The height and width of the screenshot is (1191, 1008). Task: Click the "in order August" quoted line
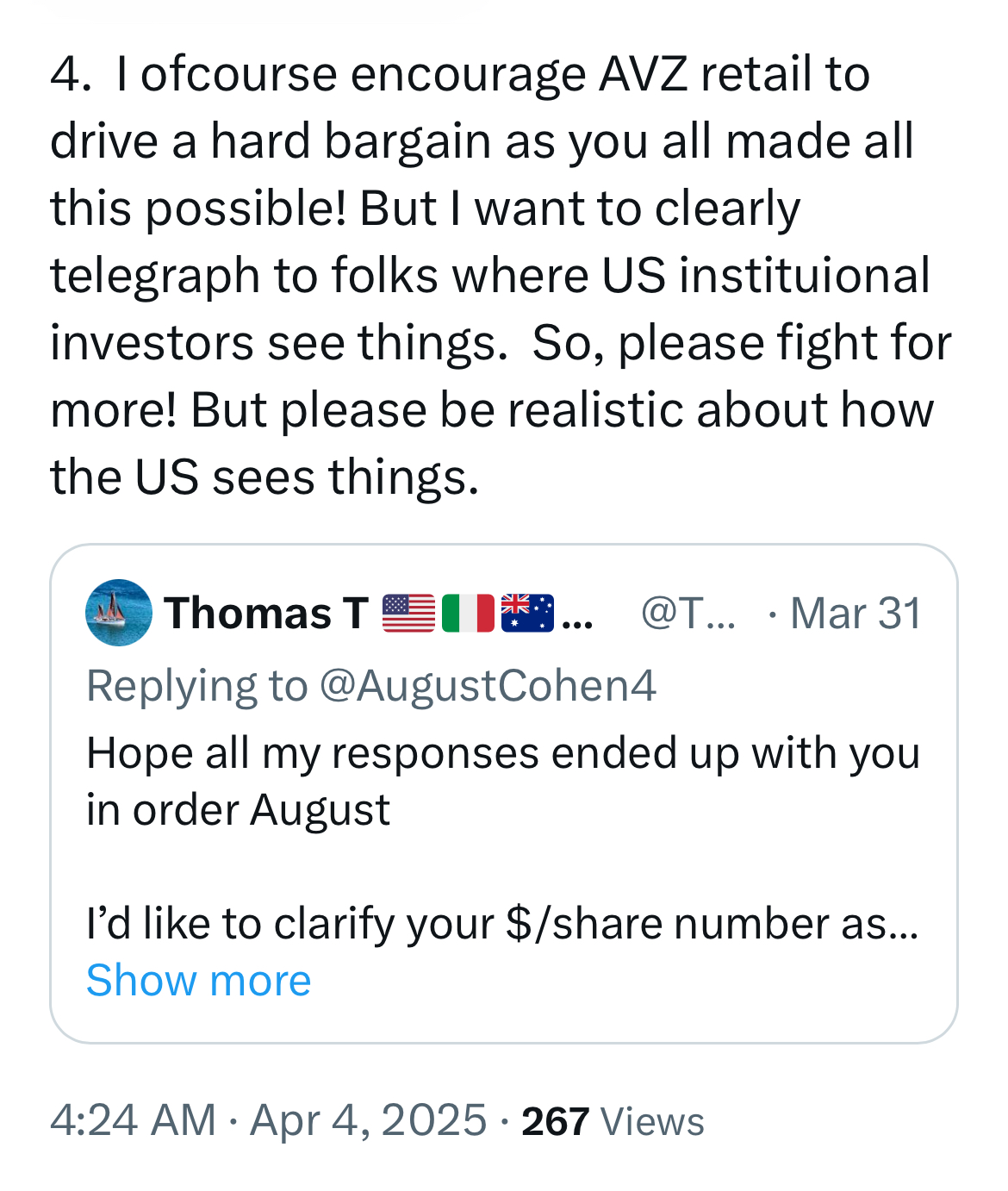pos(239,810)
